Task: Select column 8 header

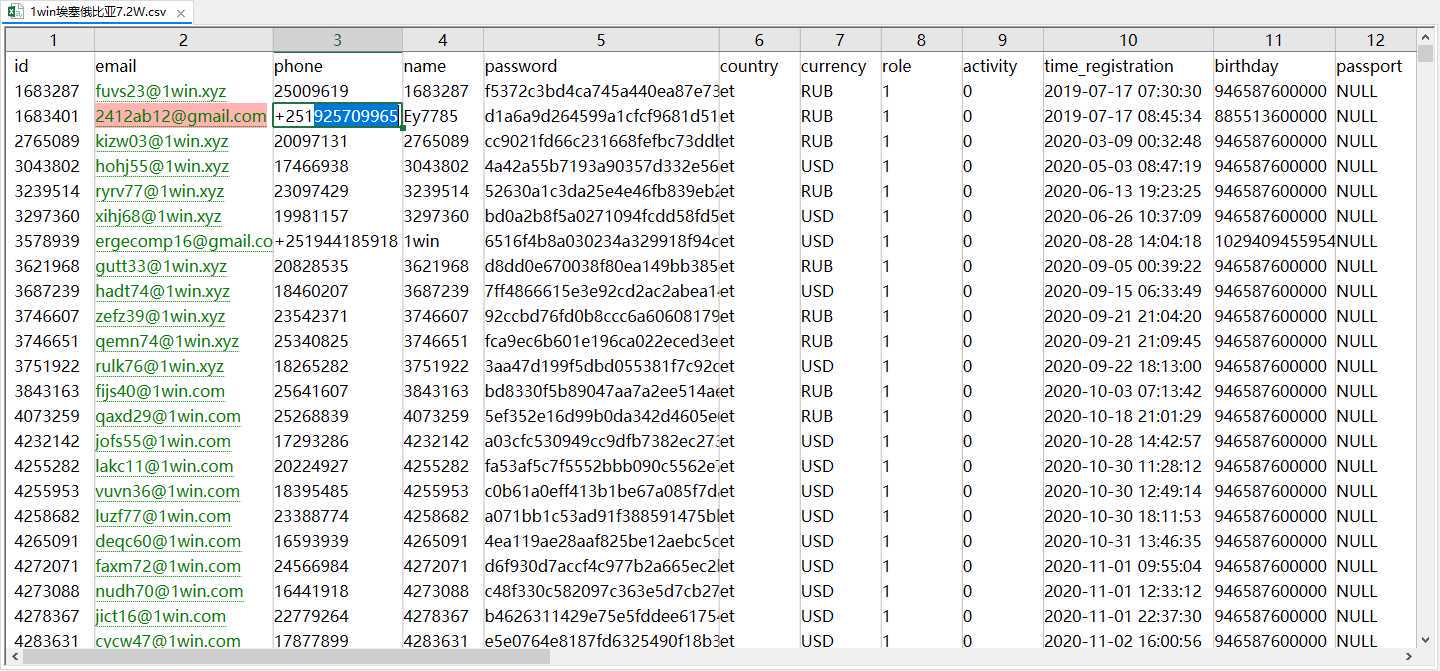Action: (921, 40)
